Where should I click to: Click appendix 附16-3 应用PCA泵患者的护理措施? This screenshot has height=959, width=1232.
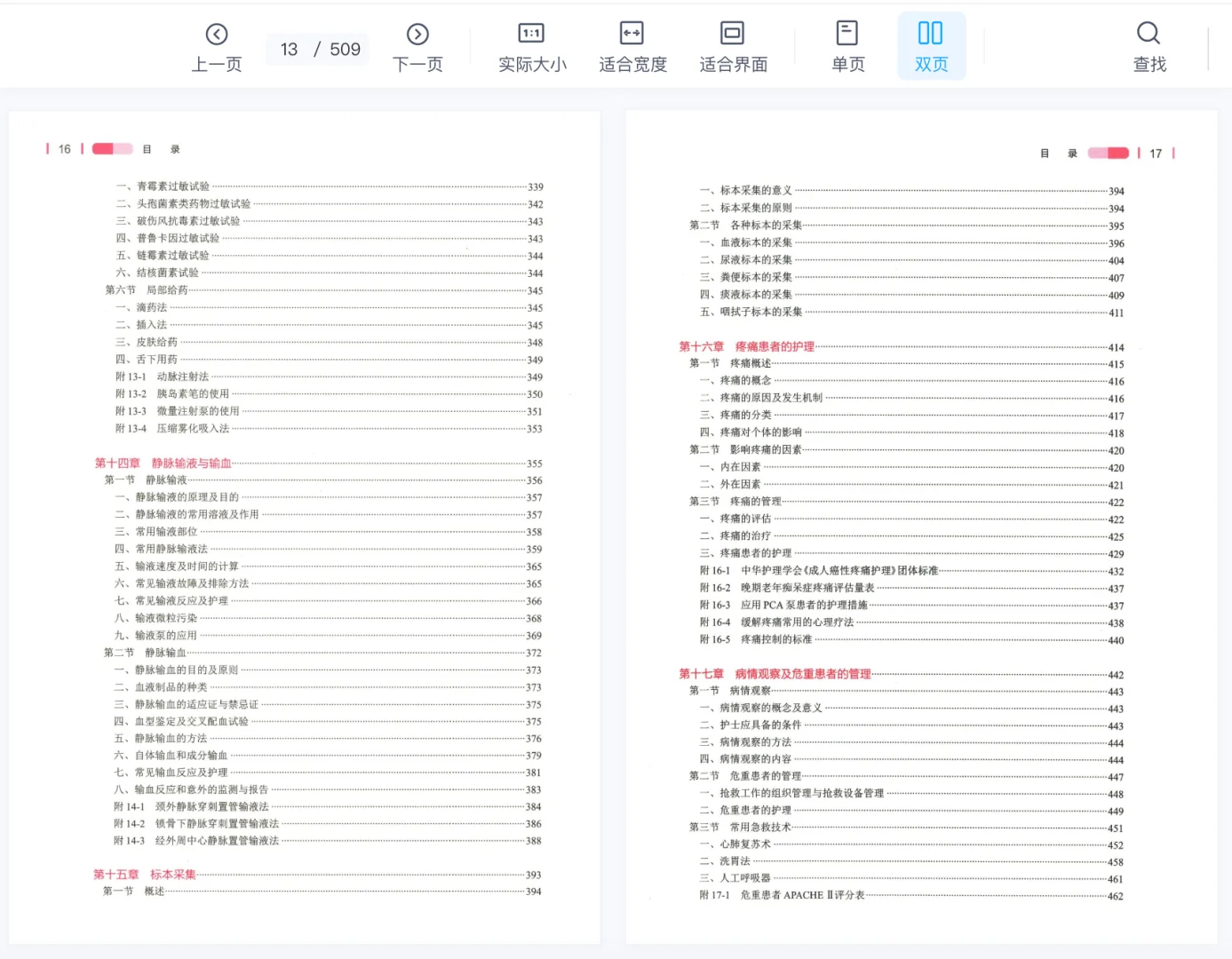tap(783, 605)
